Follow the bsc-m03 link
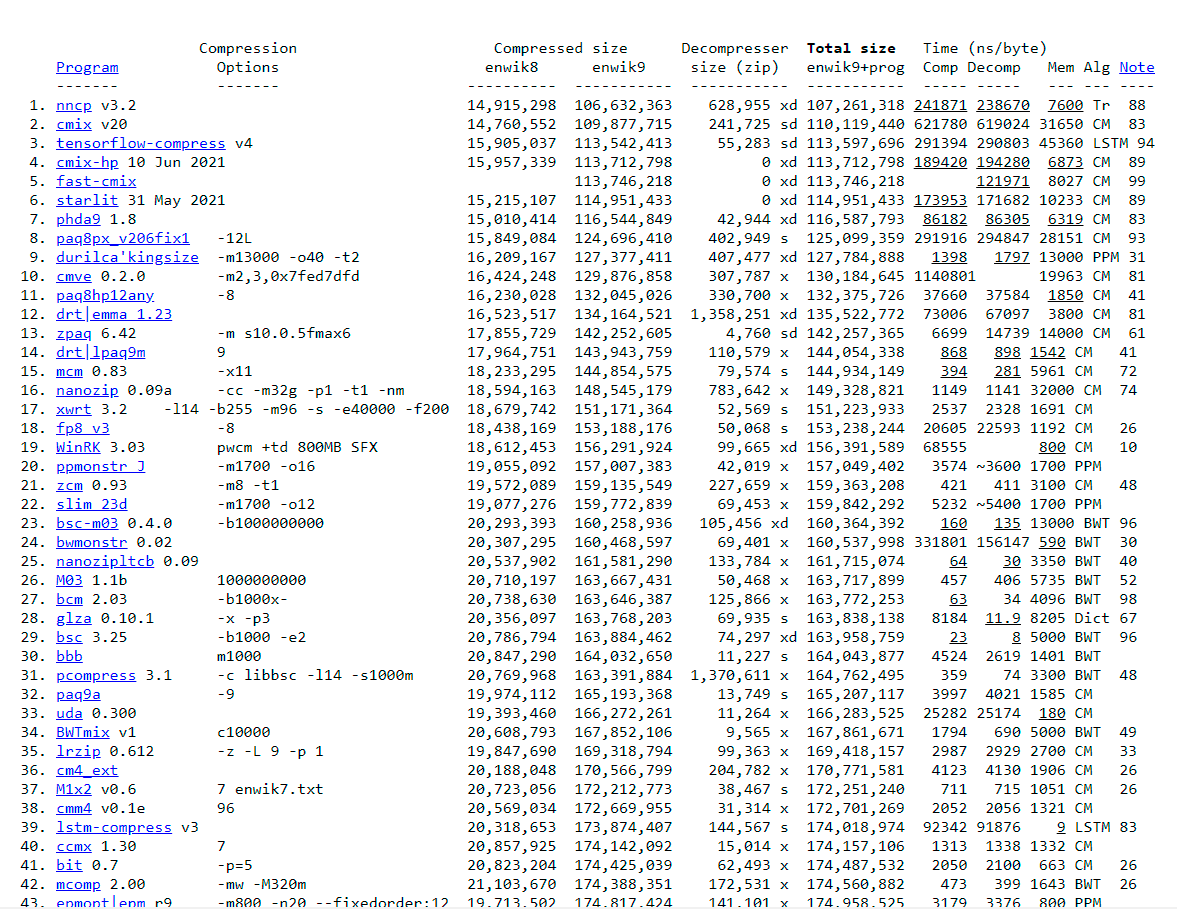This screenshot has height=909, width=1177. point(87,523)
